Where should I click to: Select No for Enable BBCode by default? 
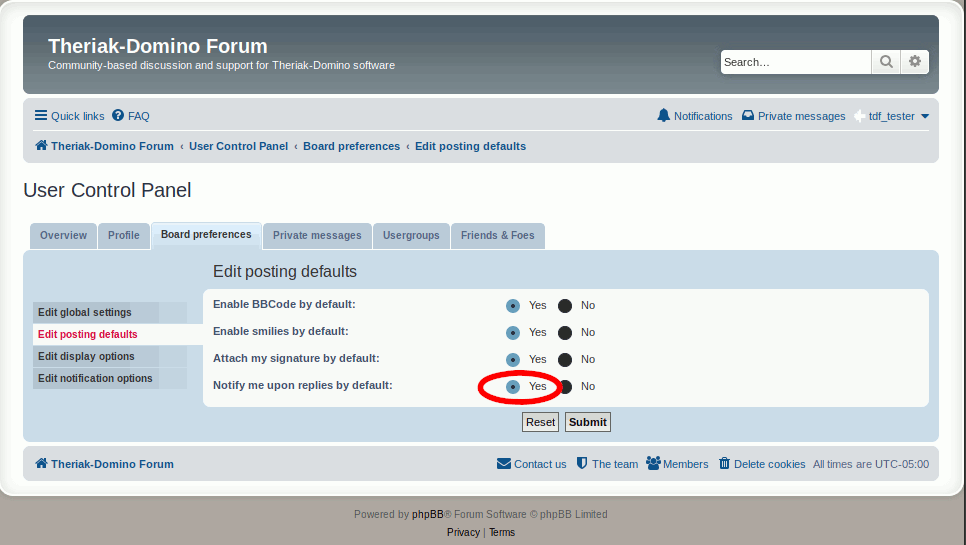[x=565, y=306]
